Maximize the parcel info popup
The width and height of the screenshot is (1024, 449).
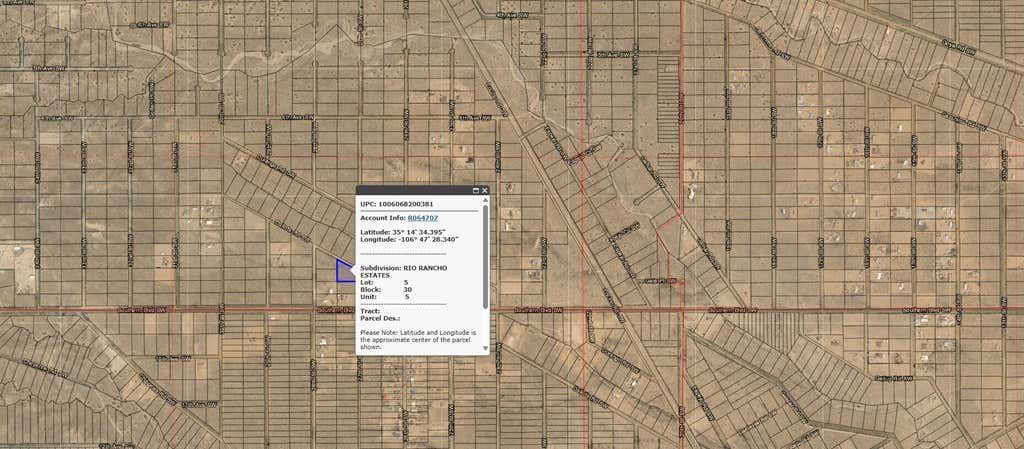pyautogui.click(x=476, y=191)
